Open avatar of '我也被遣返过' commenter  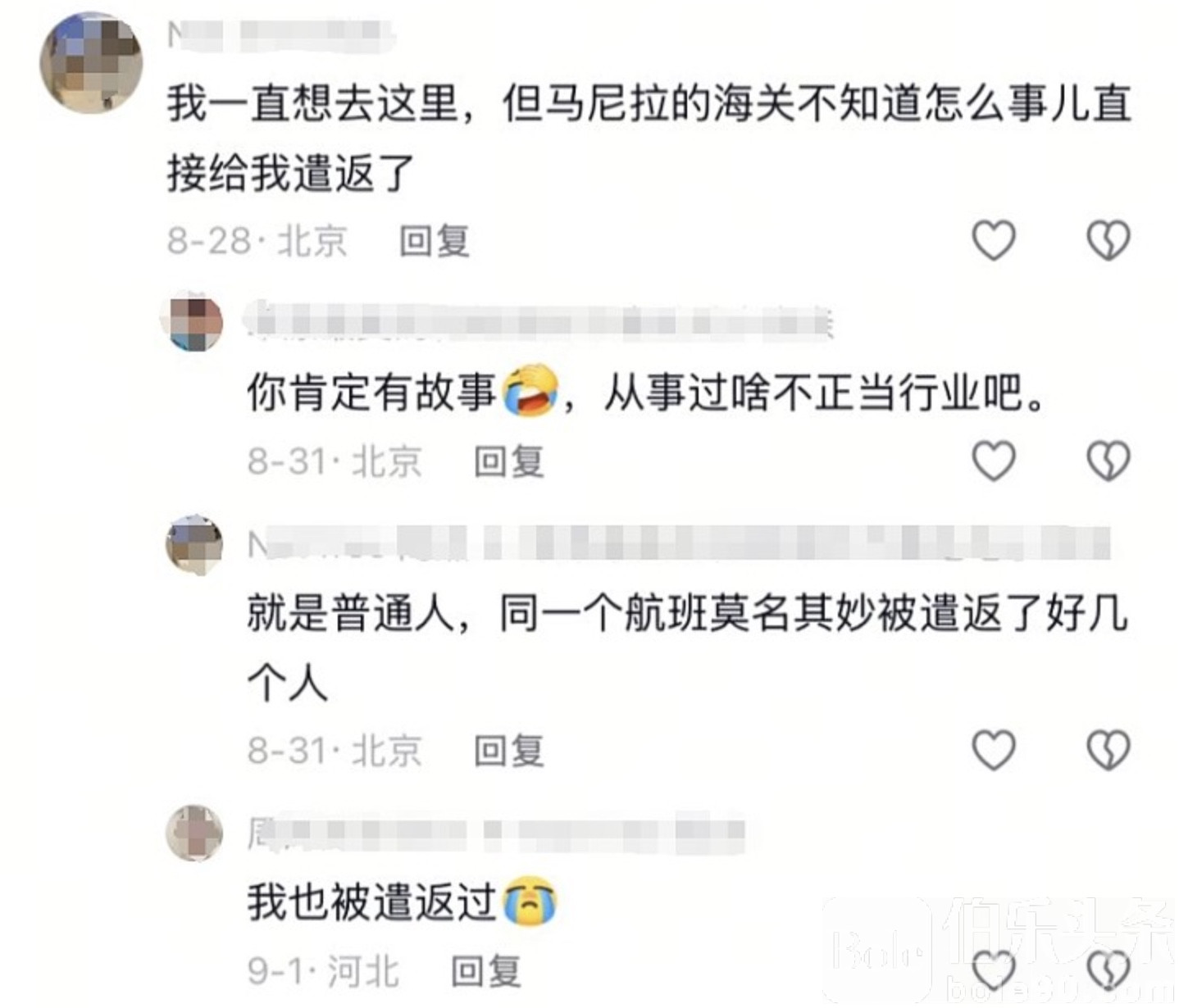click(x=195, y=833)
